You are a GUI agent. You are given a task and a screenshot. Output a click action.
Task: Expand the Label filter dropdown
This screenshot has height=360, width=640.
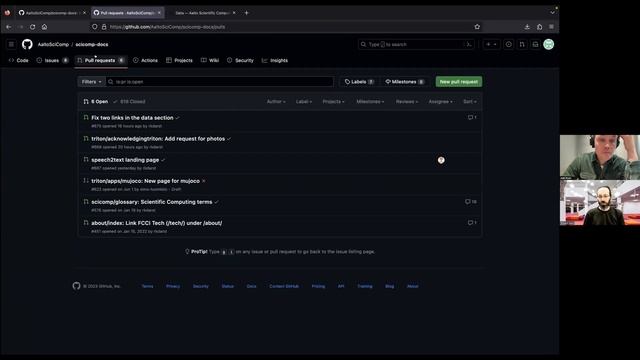[x=304, y=102]
